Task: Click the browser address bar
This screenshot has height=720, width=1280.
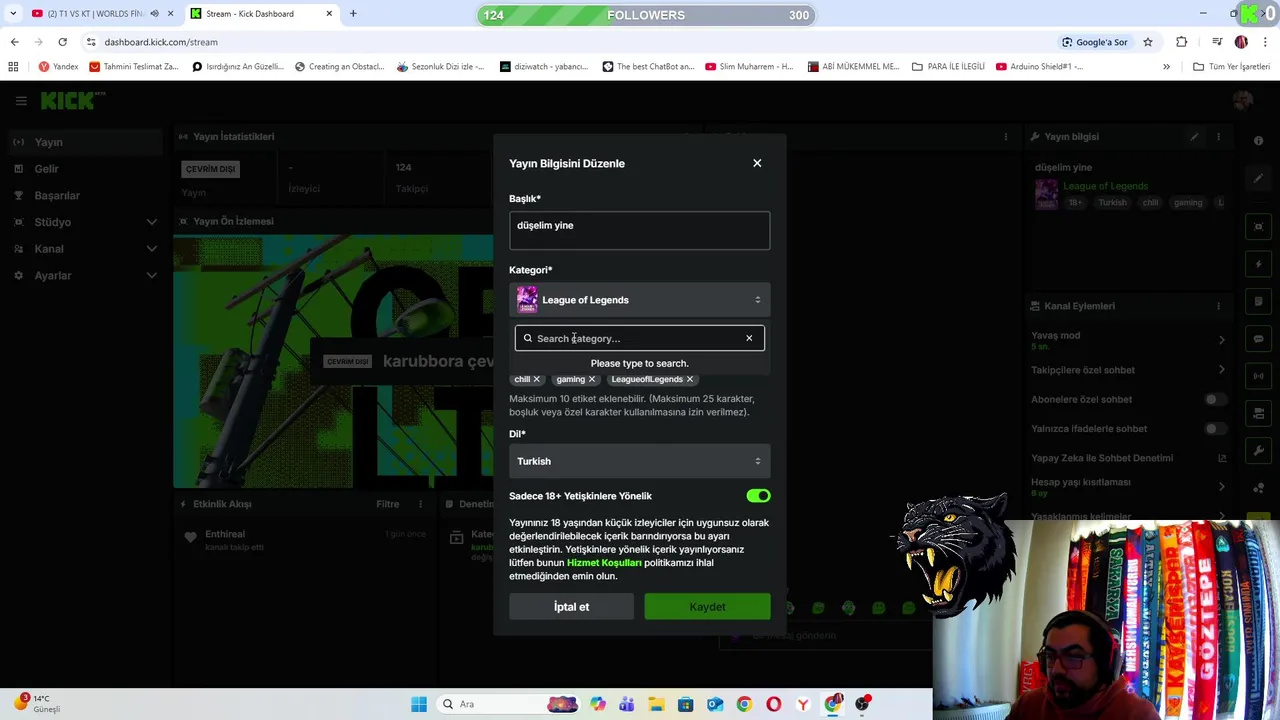Action: 570,42
